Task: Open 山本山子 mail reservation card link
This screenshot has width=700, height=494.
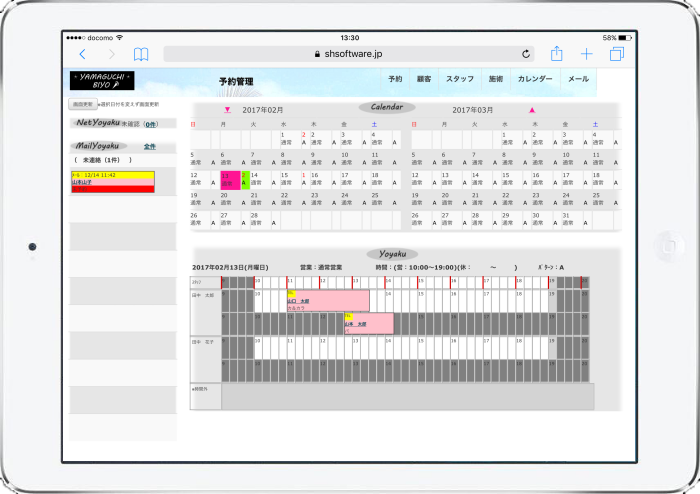Action: (82, 182)
